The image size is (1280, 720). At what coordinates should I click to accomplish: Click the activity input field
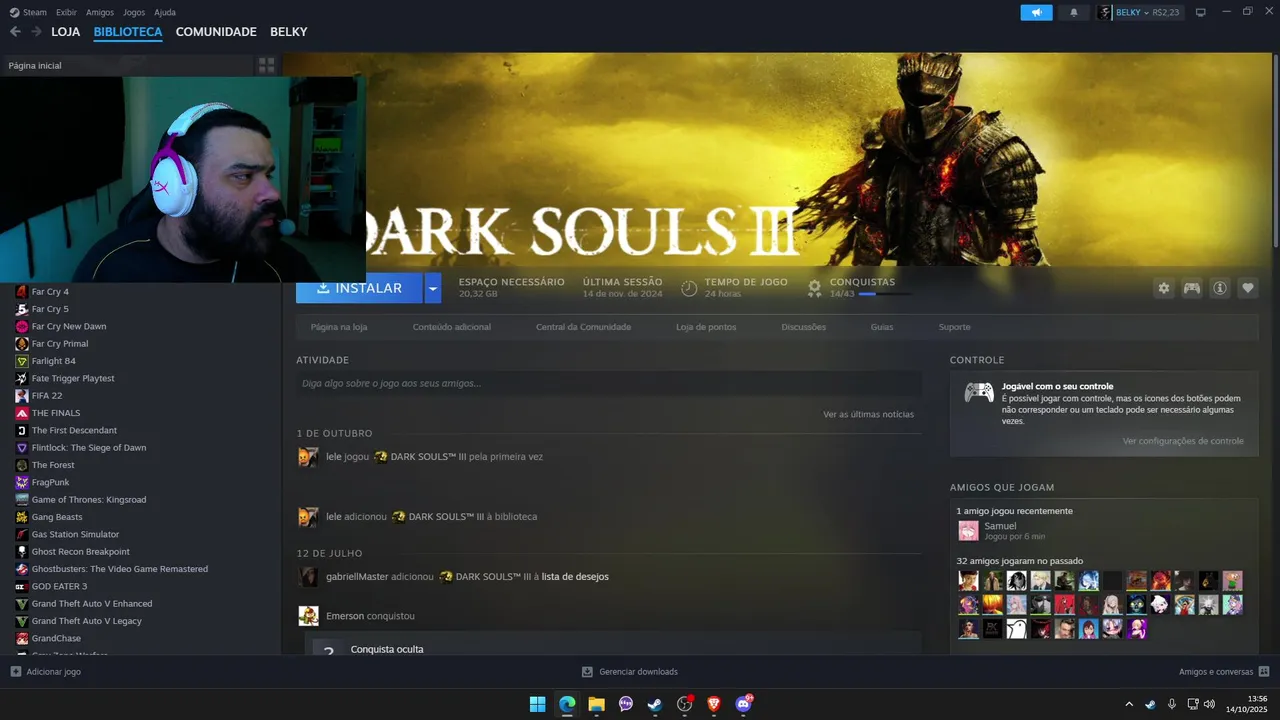click(x=609, y=383)
